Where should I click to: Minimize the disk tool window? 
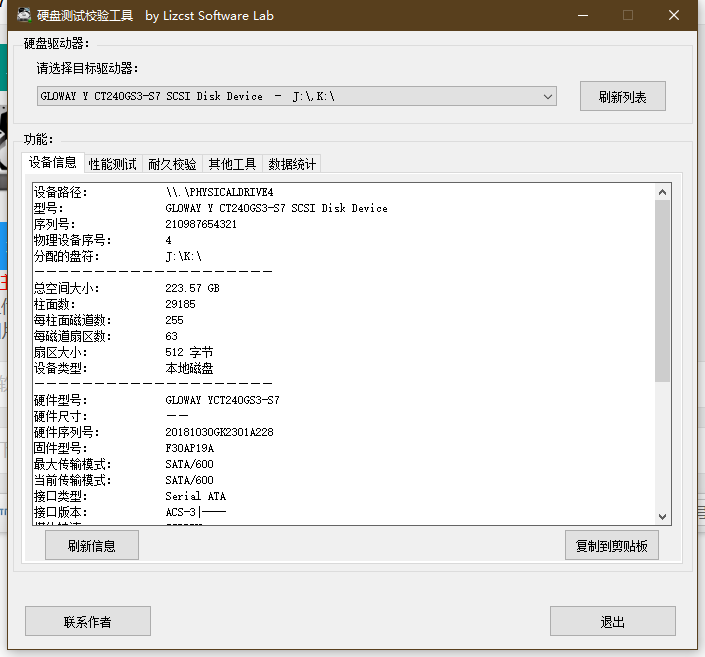tap(583, 15)
